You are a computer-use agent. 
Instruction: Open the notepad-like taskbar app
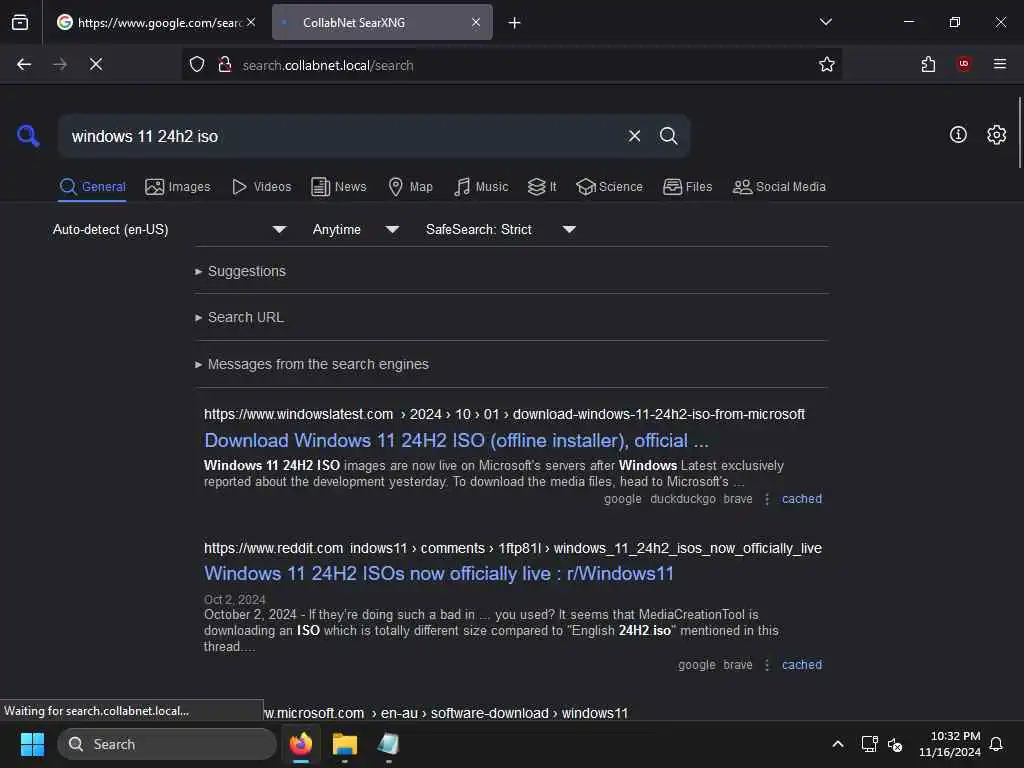pos(388,744)
